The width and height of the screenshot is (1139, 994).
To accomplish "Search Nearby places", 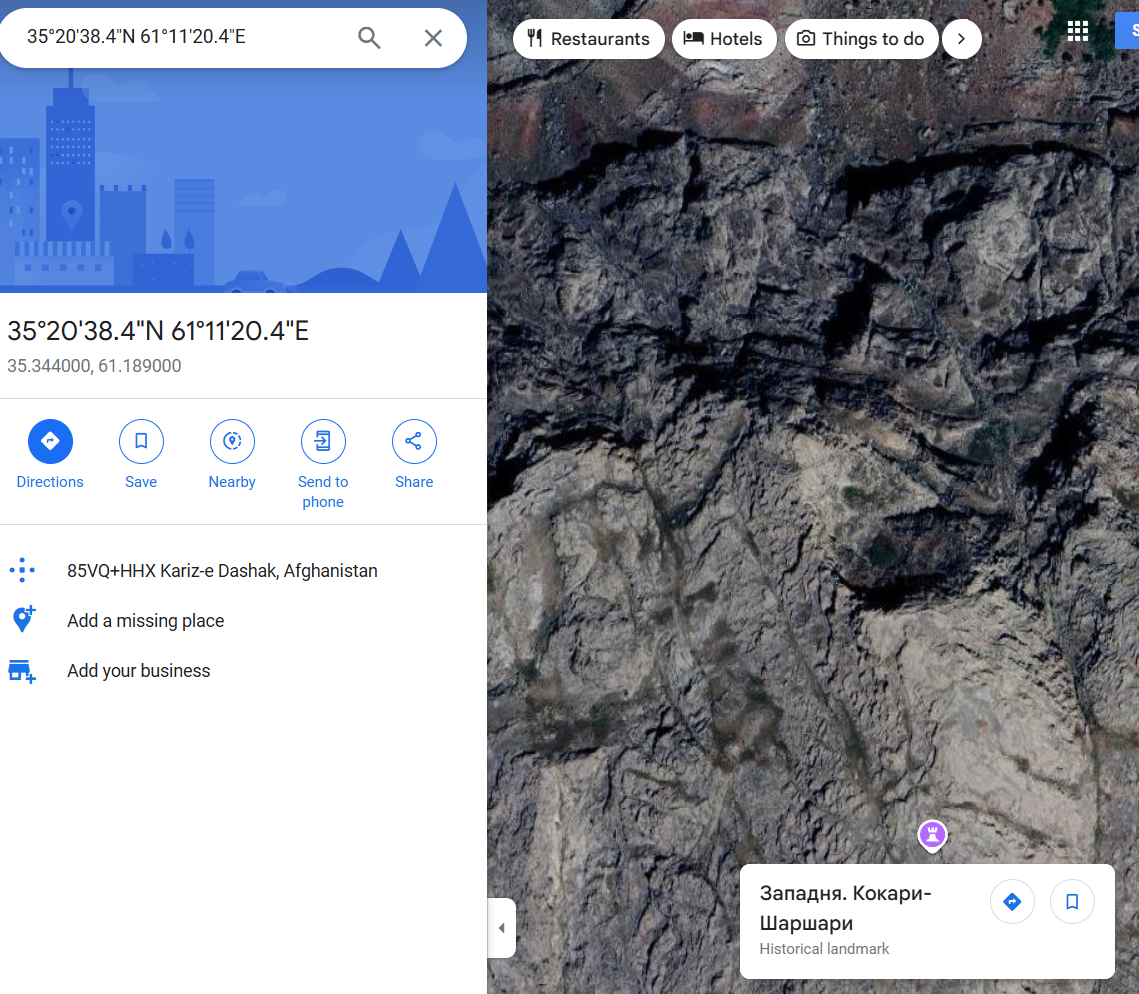I will 232,455.
